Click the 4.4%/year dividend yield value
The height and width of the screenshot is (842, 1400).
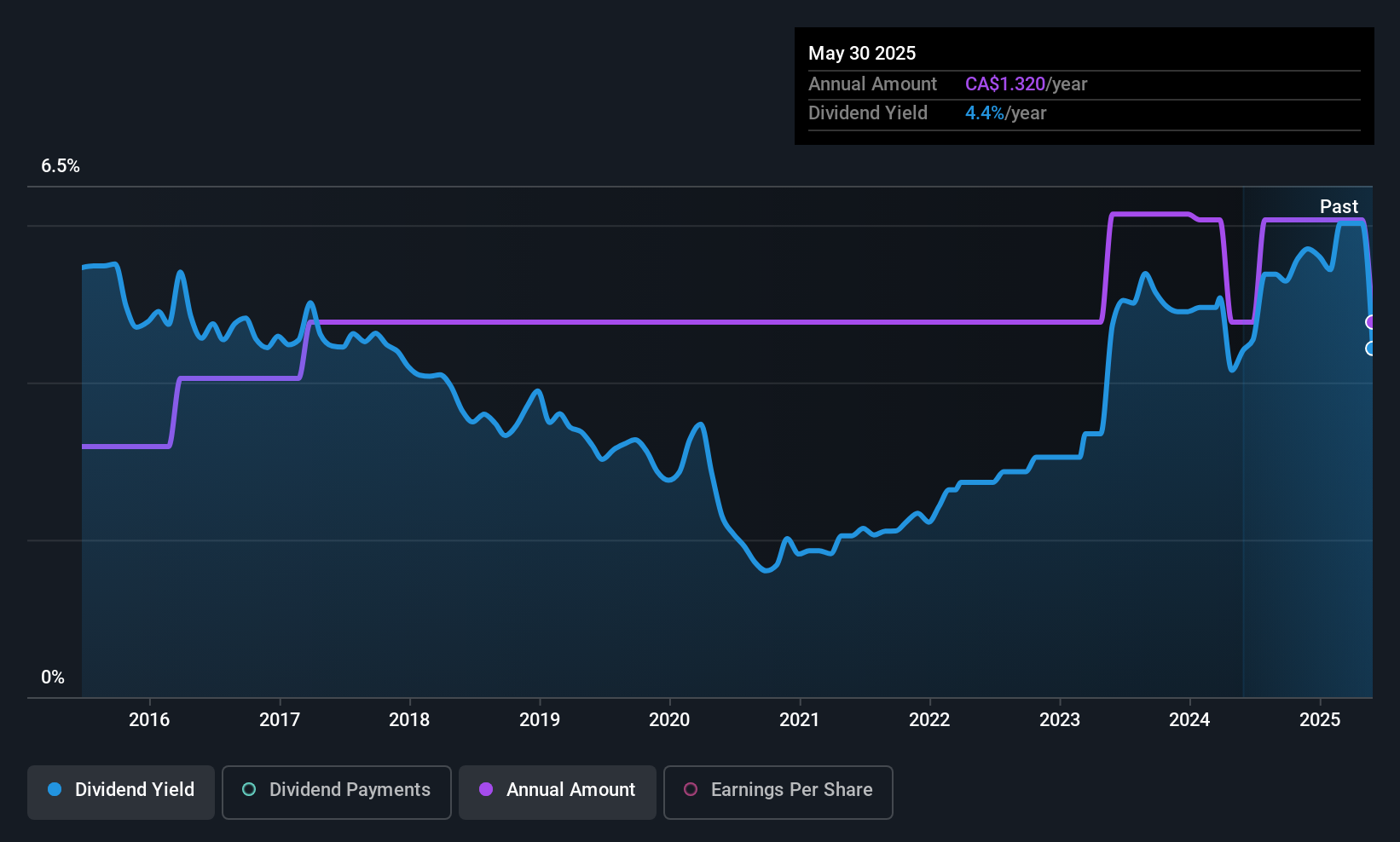(1005, 113)
